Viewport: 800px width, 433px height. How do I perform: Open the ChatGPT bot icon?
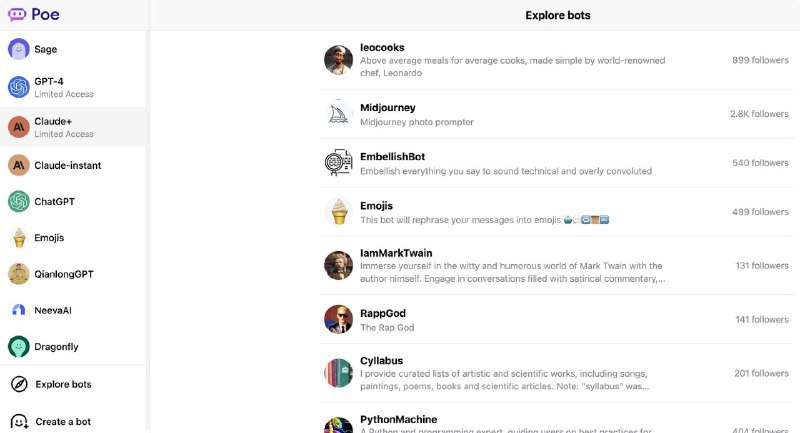click(x=19, y=202)
